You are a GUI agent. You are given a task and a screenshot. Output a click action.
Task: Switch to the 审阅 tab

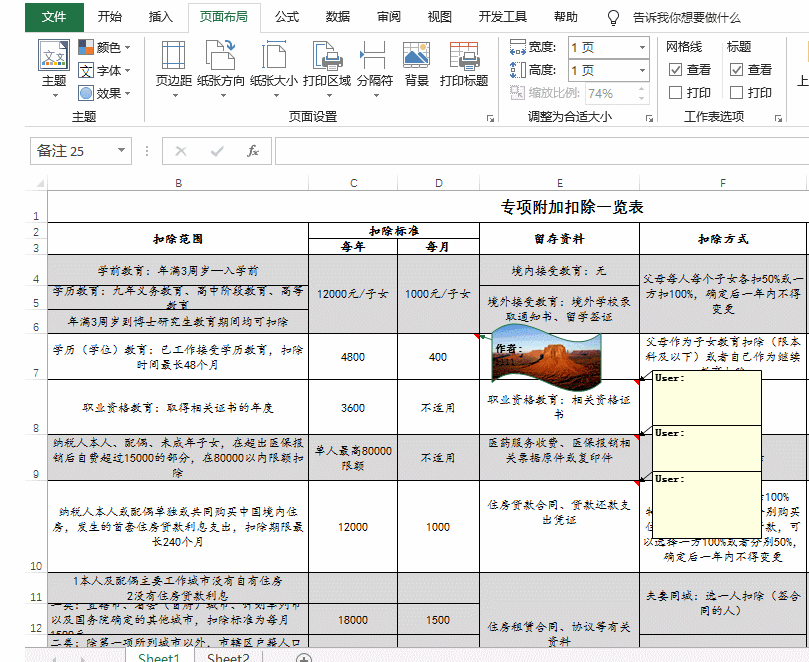point(389,17)
